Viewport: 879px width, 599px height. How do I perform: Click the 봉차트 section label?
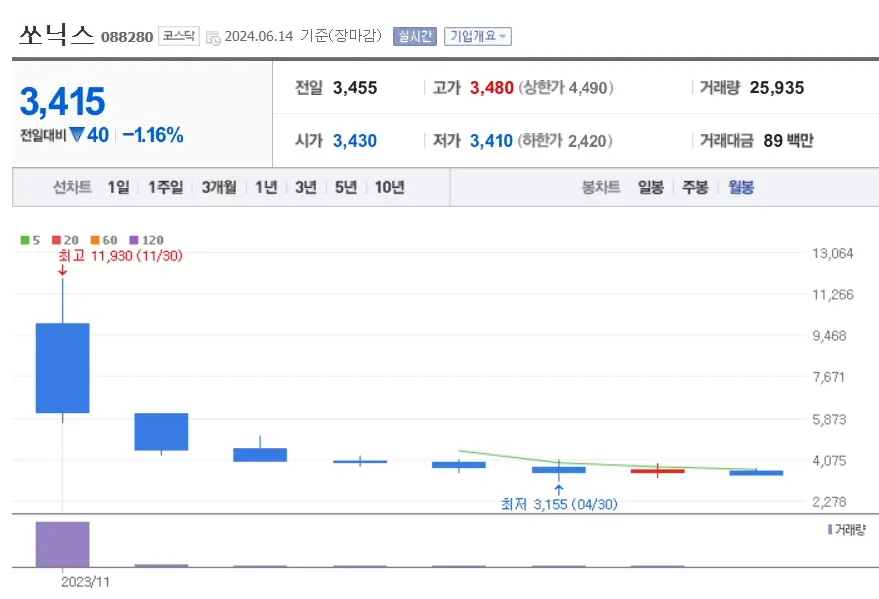click(x=601, y=187)
